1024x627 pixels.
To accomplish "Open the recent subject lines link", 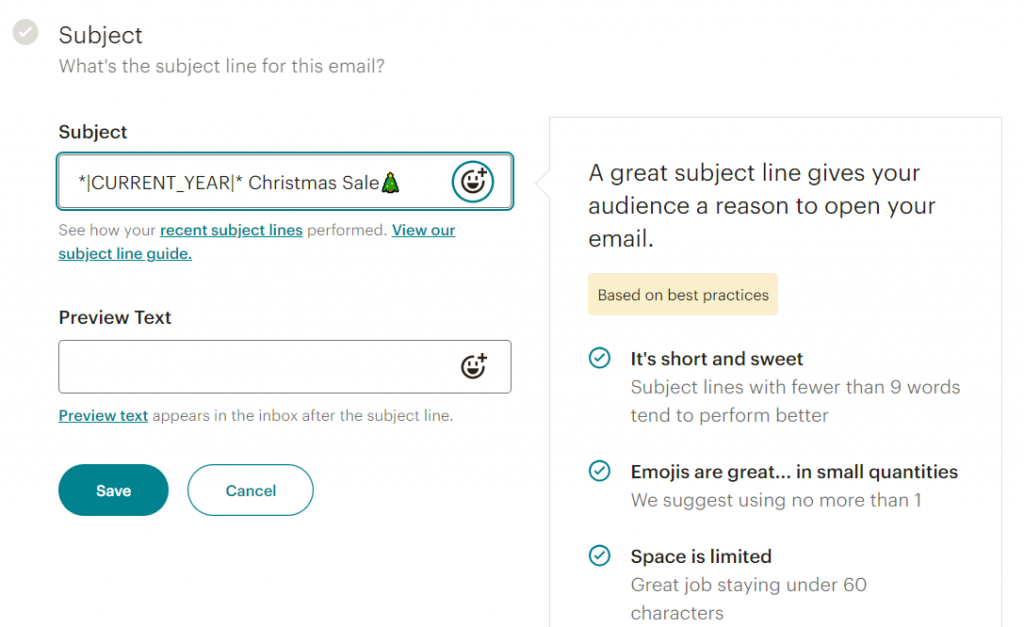I will click(x=231, y=229).
